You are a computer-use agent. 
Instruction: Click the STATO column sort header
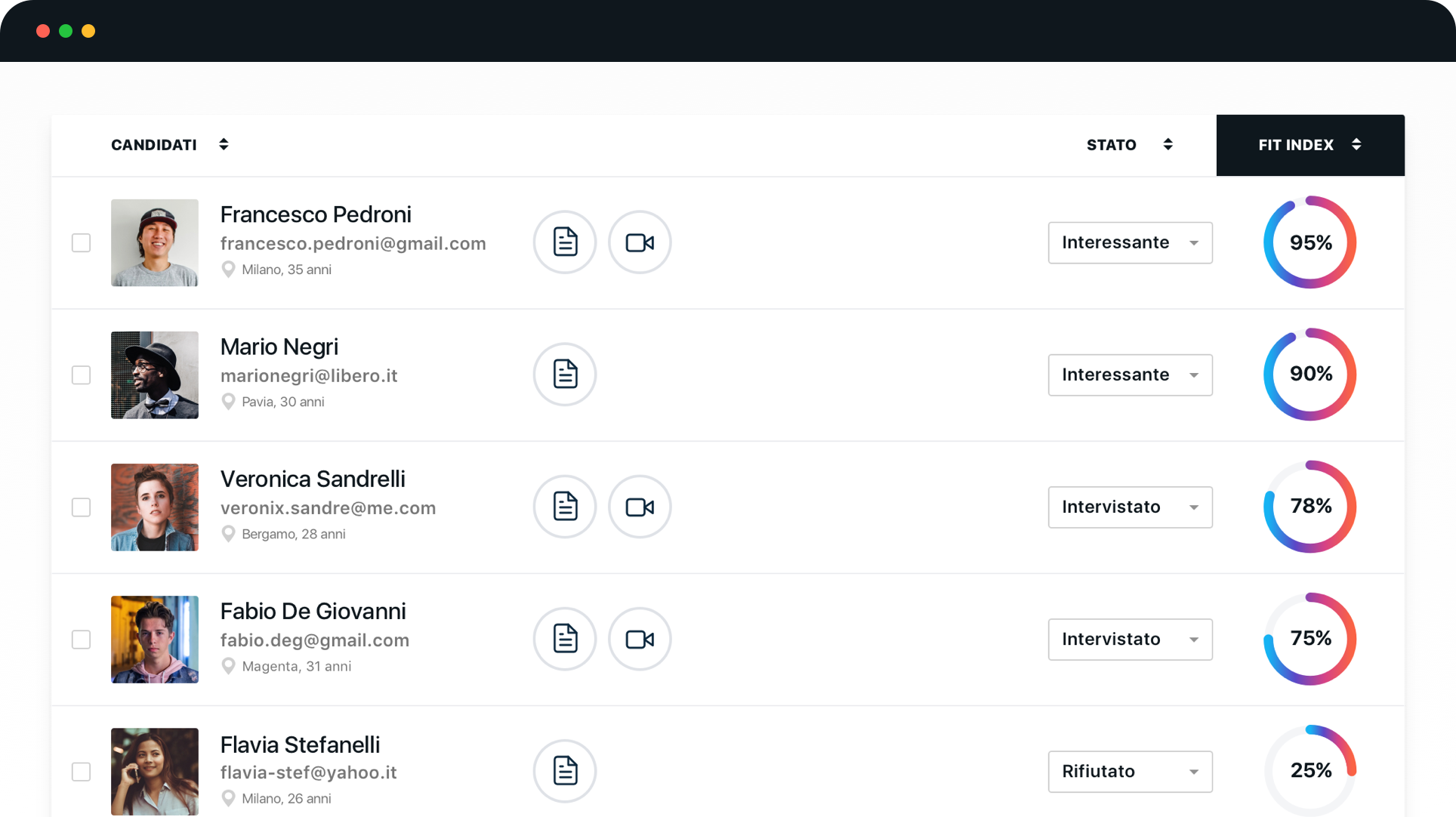point(1129,144)
